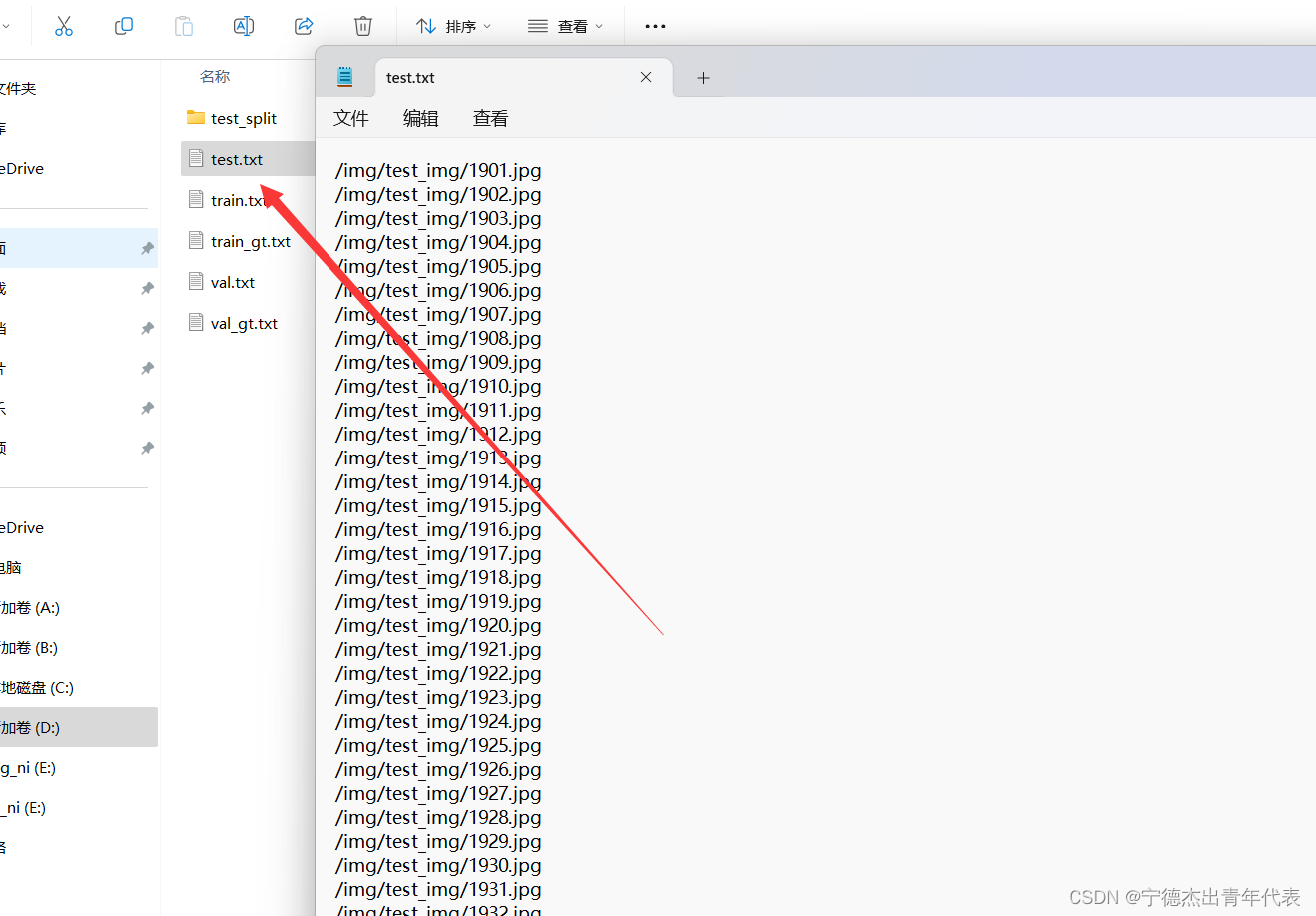
Task: Click the Notepad app icon
Action: click(x=345, y=77)
